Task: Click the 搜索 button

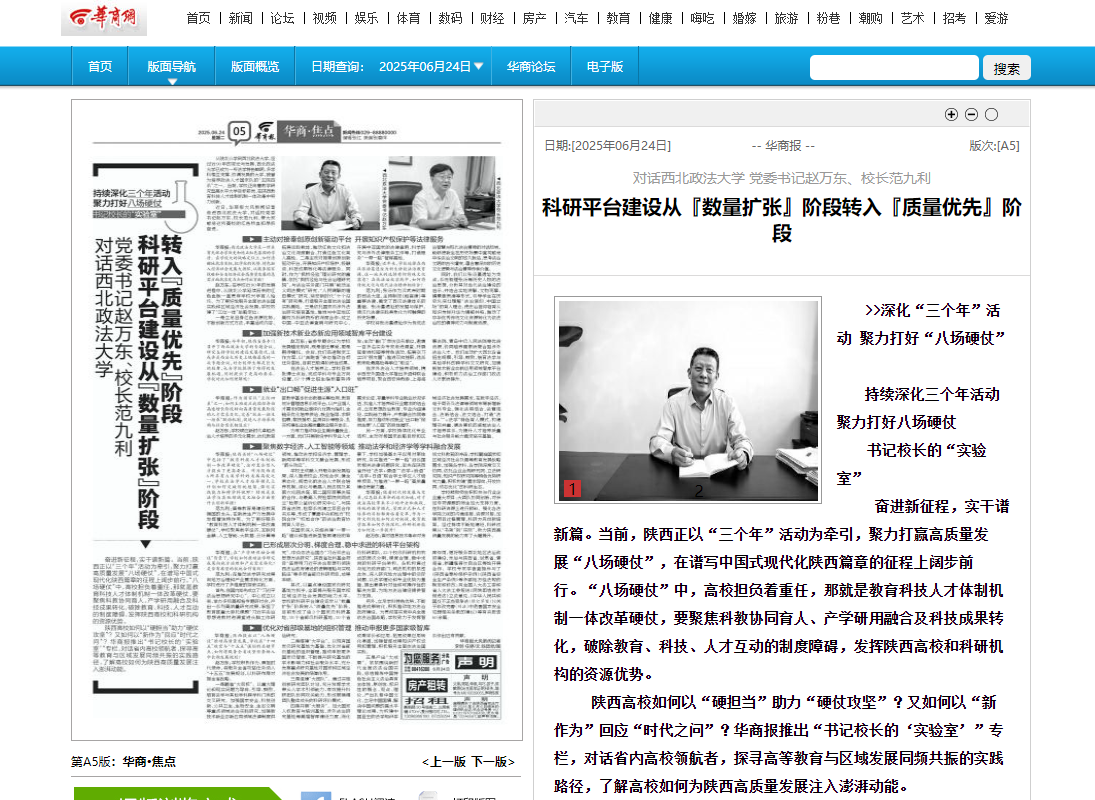Action: point(1006,68)
